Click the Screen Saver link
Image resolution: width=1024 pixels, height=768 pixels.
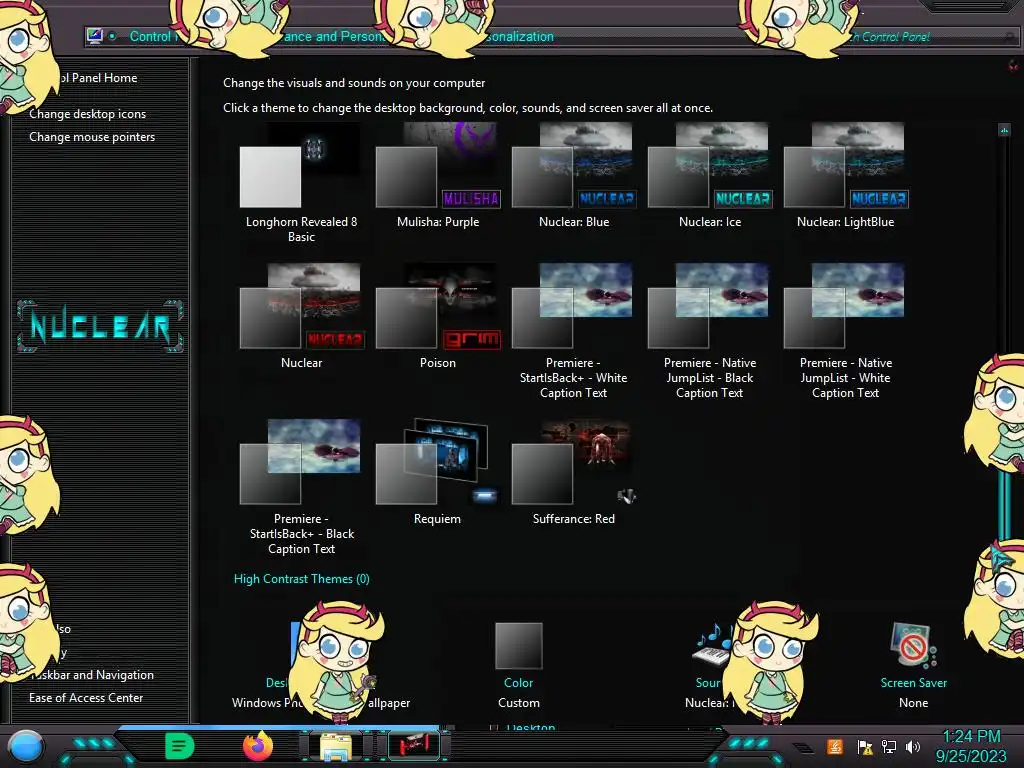(x=913, y=682)
